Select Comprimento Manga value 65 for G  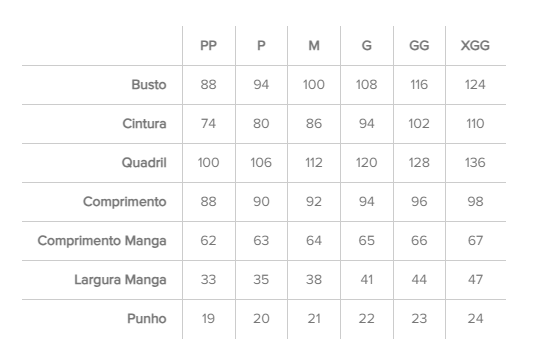[366, 240]
